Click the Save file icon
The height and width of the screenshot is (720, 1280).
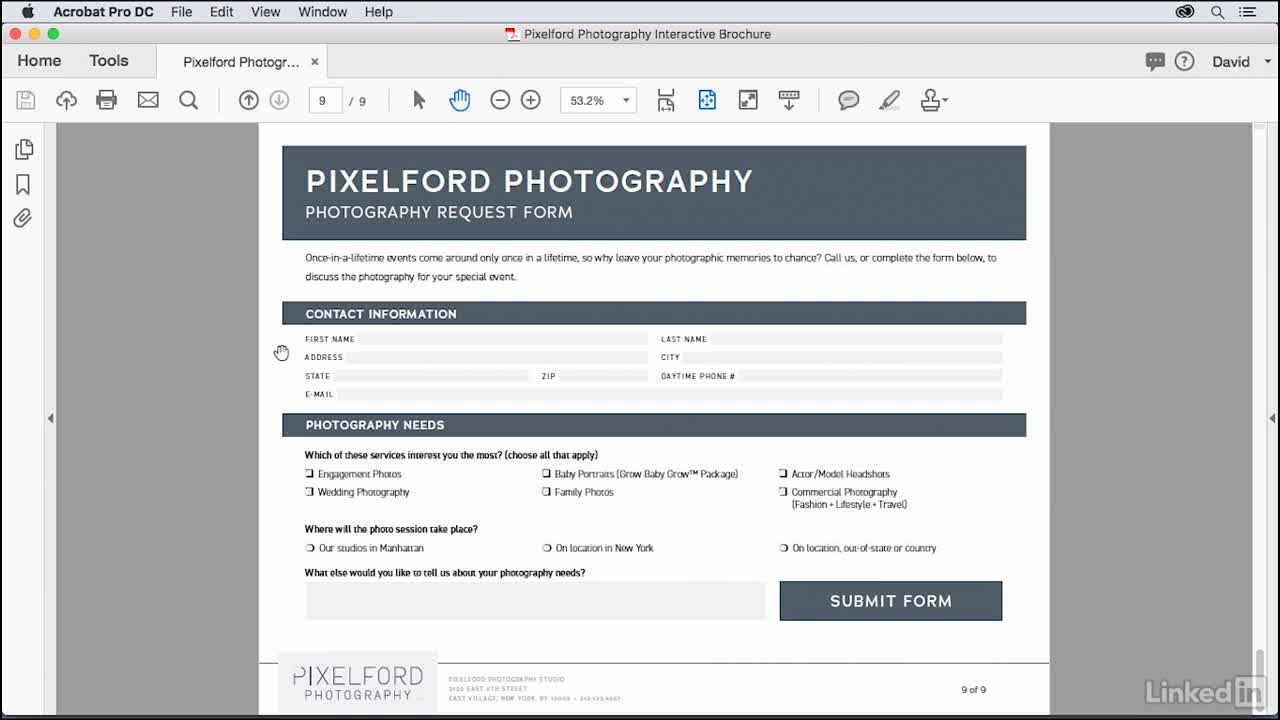26,100
